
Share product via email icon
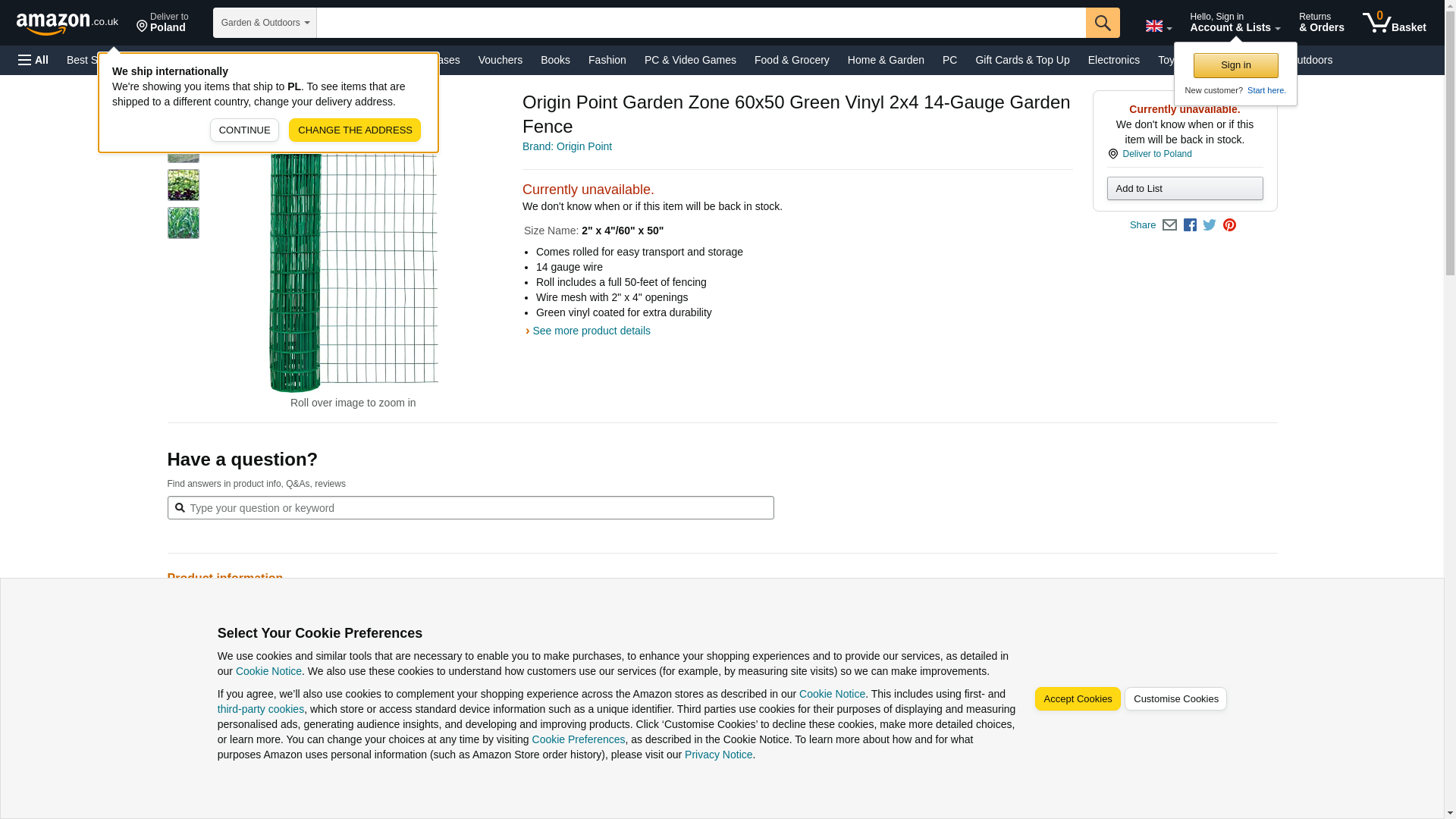tap(1169, 225)
